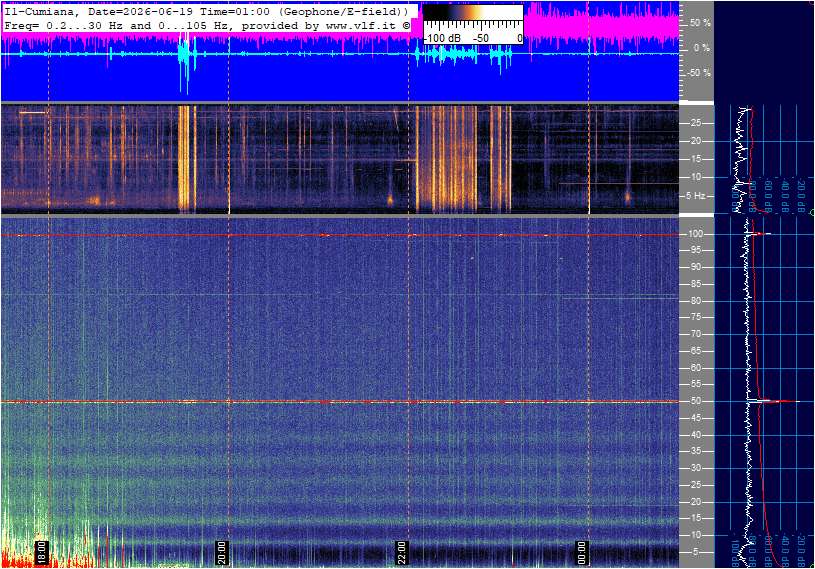Click the 75 Hz label on E-field axis
This screenshot has height=569, width=815.
coord(695,317)
